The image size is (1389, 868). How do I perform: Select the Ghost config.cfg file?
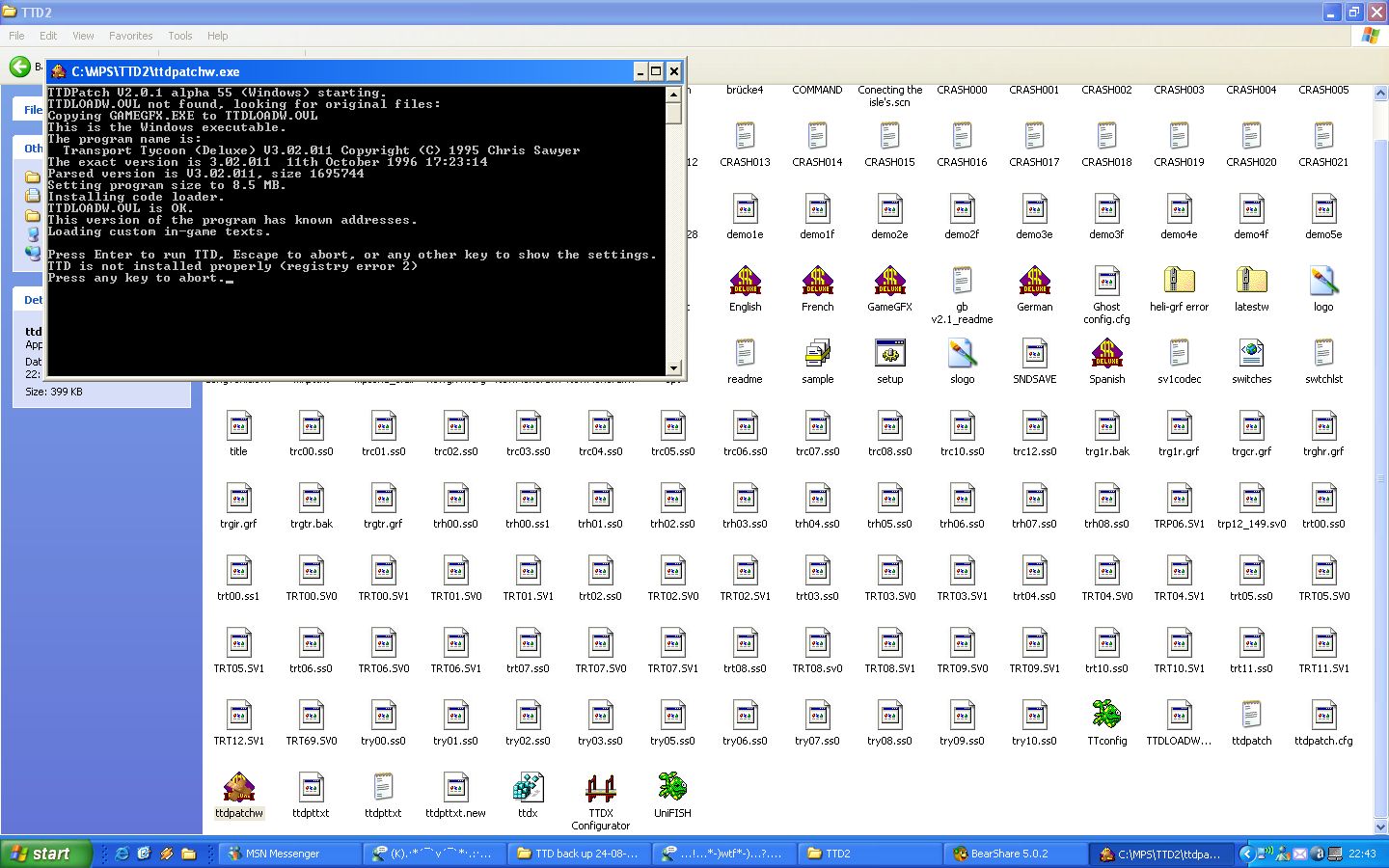(x=1106, y=281)
